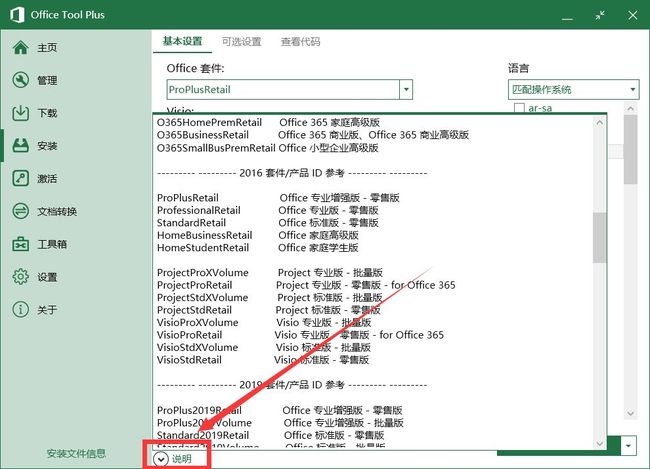This screenshot has height=469, width=650.
Task: Select the 工具箱 menu label
Action: (x=52, y=244)
